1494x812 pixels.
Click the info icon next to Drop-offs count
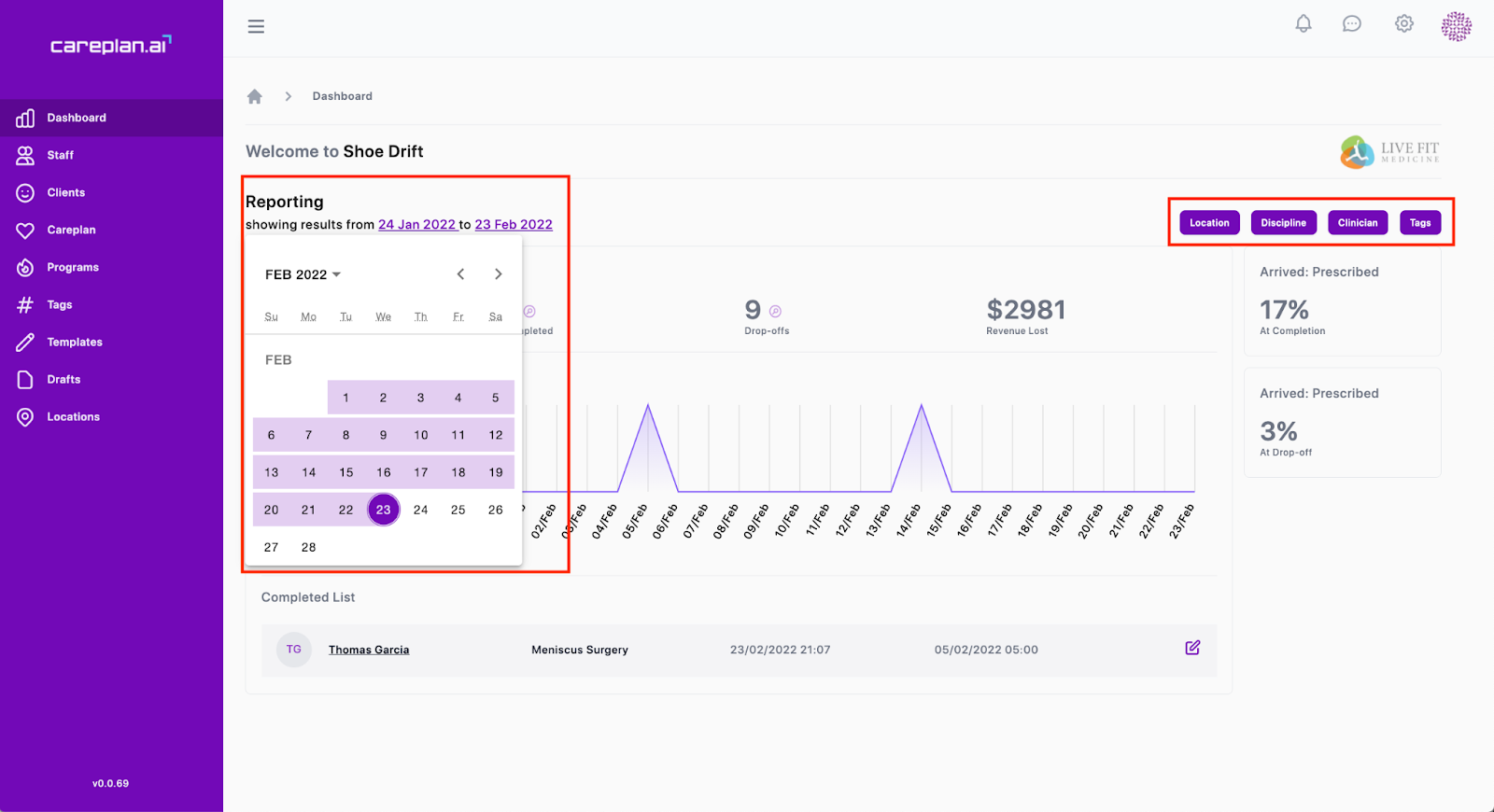[775, 311]
